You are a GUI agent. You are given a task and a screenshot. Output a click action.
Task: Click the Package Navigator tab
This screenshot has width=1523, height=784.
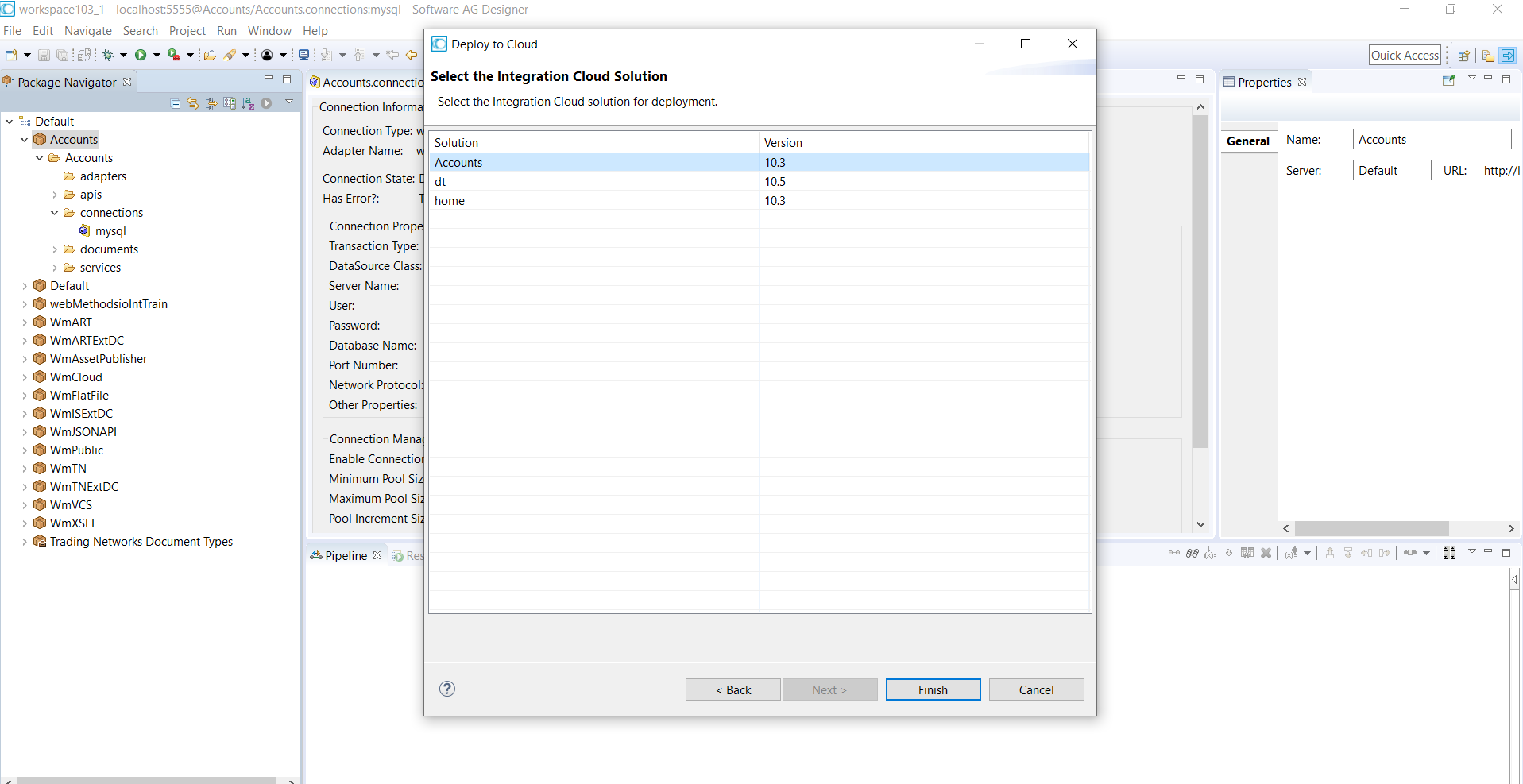(67, 82)
